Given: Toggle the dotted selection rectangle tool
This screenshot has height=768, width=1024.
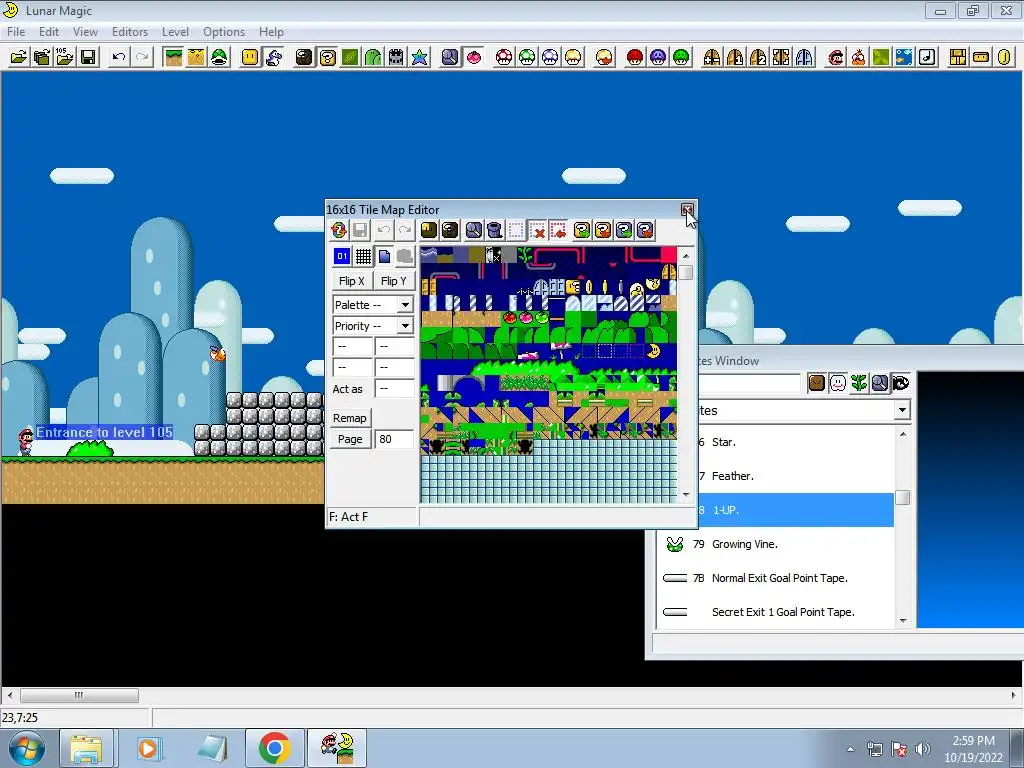Looking at the screenshot, I should coord(515,230).
